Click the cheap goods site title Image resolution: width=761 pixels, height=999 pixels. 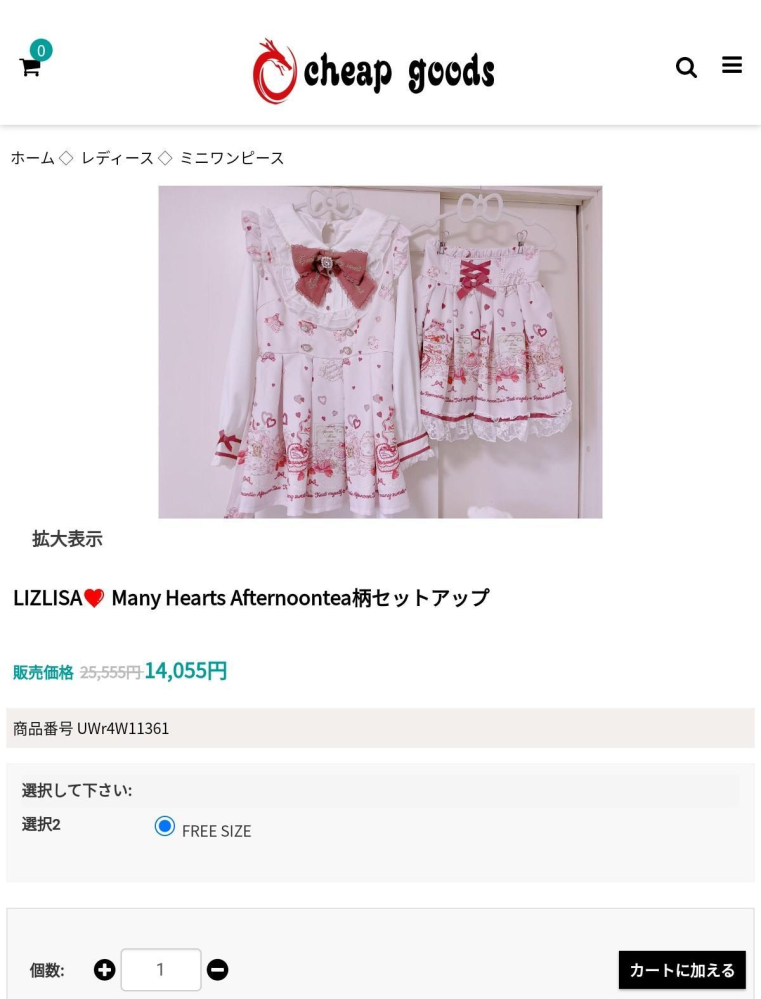click(x=399, y=72)
